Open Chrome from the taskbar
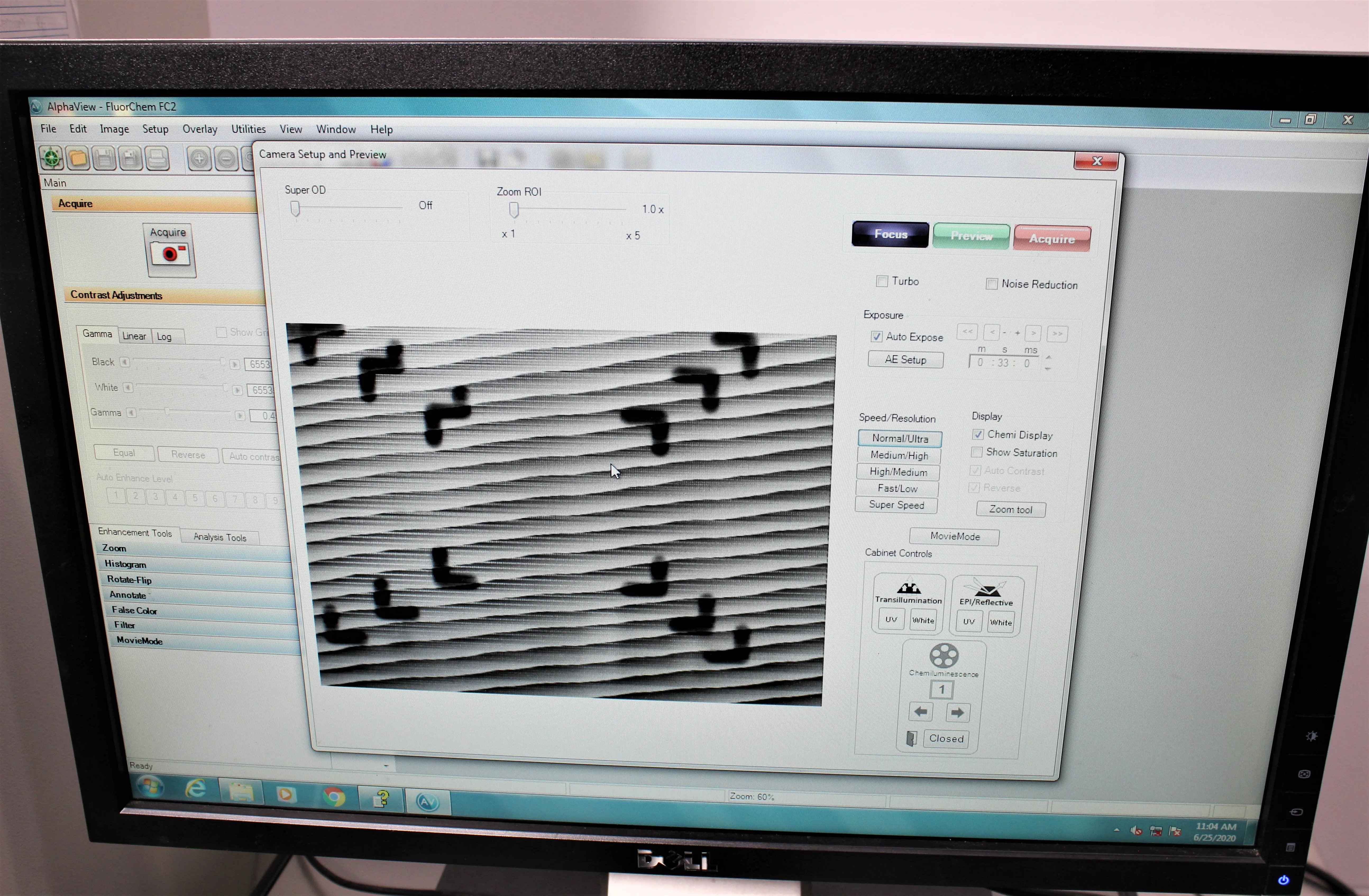1369x896 pixels. (334, 797)
